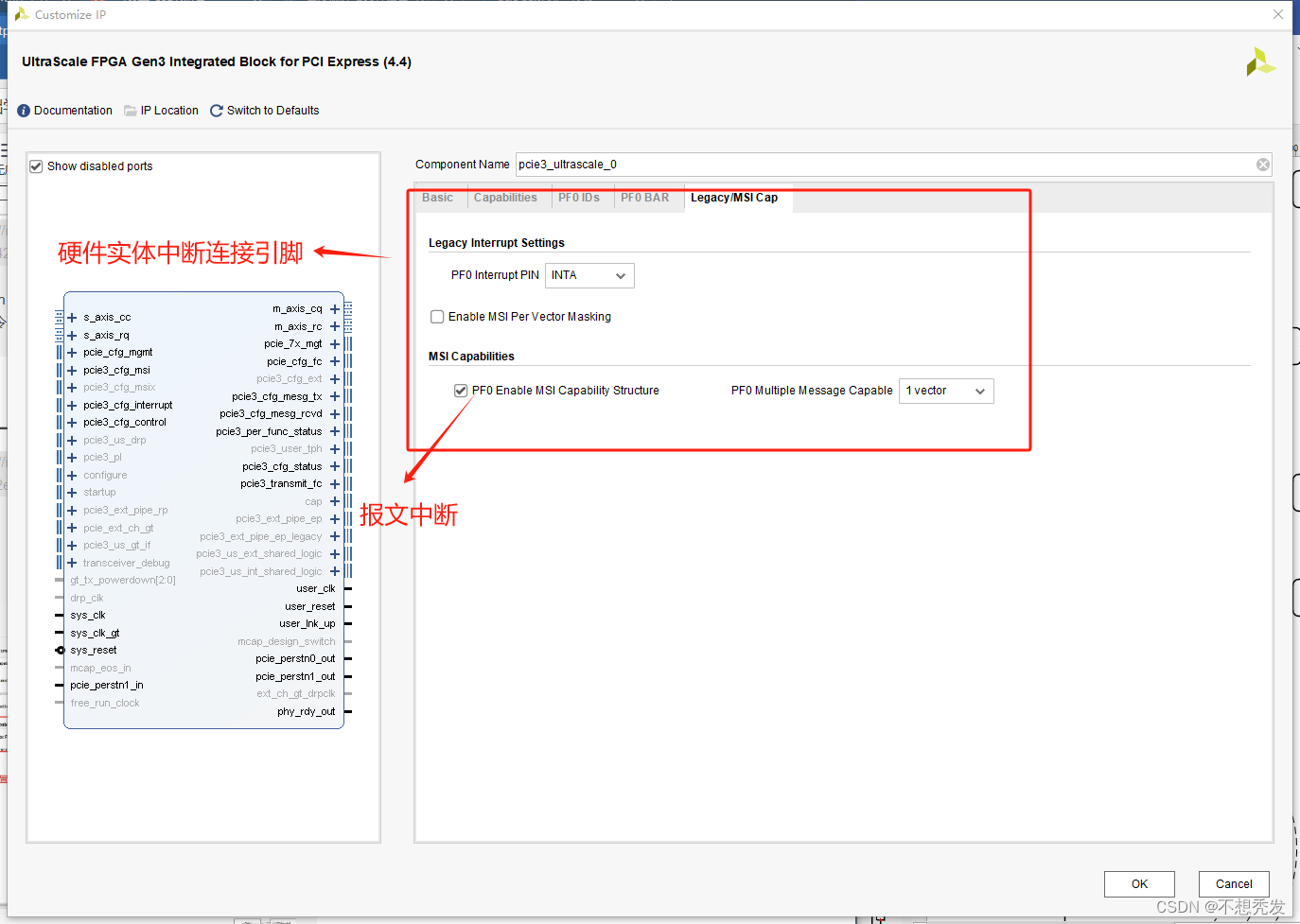Expand the pcie3_per_func_status port

point(335,431)
